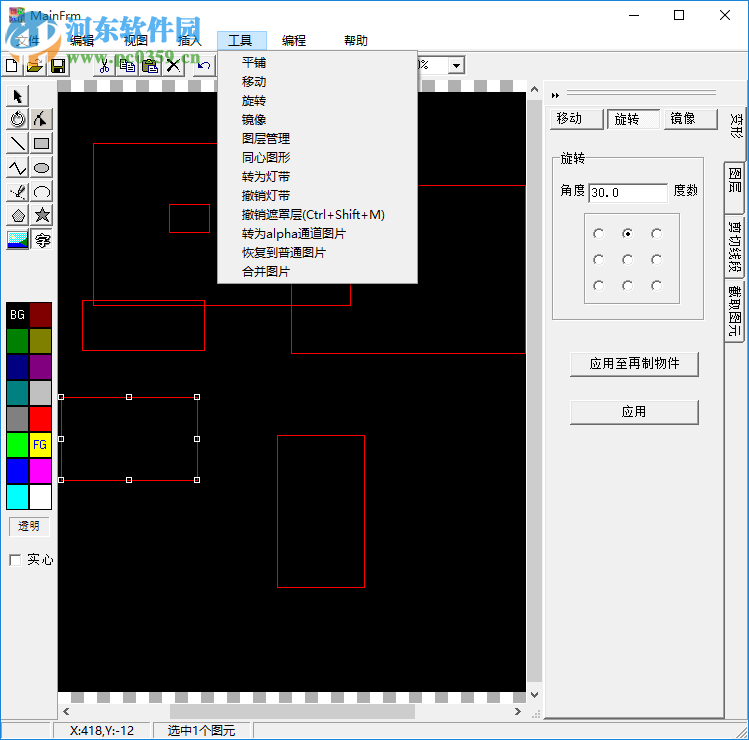
Task: Pick the white color swatch
Action: tap(41, 497)
